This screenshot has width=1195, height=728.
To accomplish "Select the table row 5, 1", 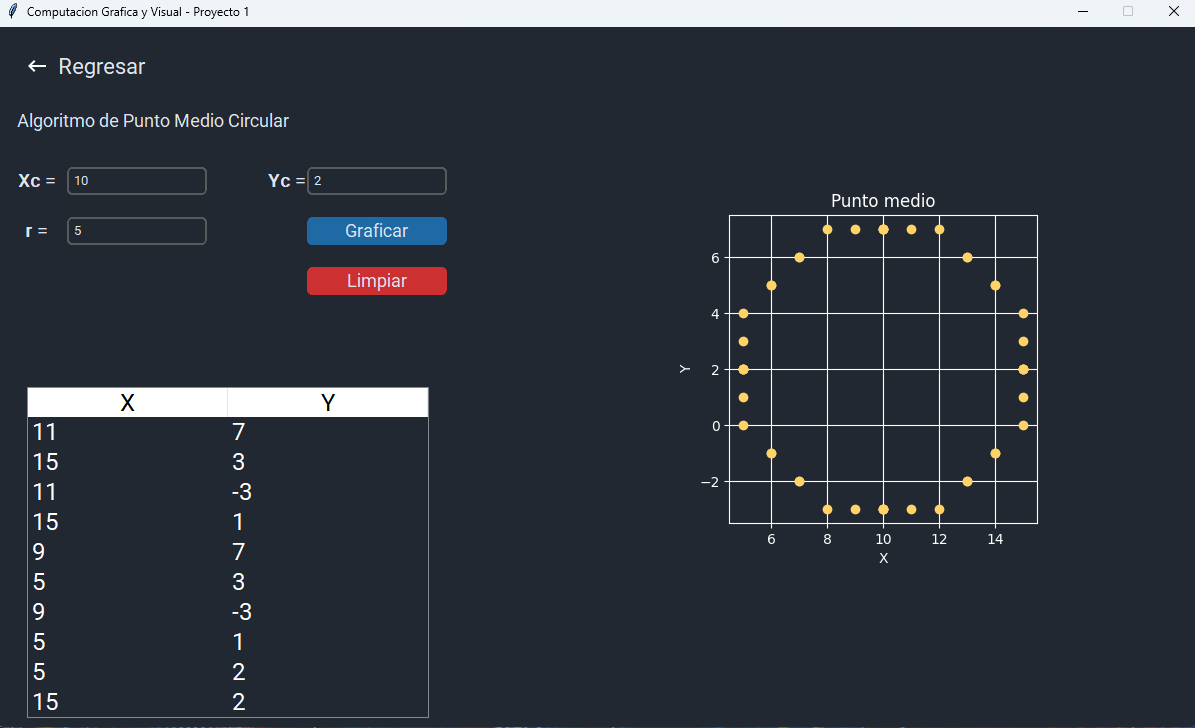I will coord(228,642).
